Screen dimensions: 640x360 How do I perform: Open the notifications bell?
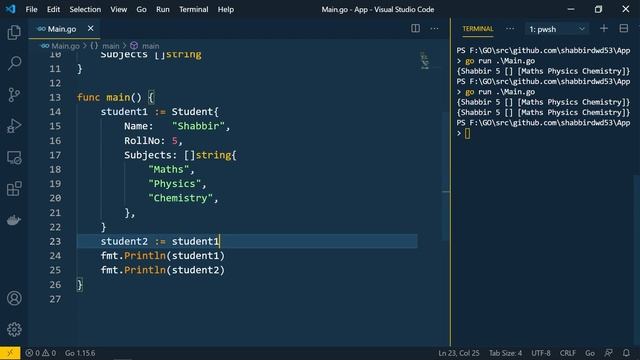(x=626, y=353)
